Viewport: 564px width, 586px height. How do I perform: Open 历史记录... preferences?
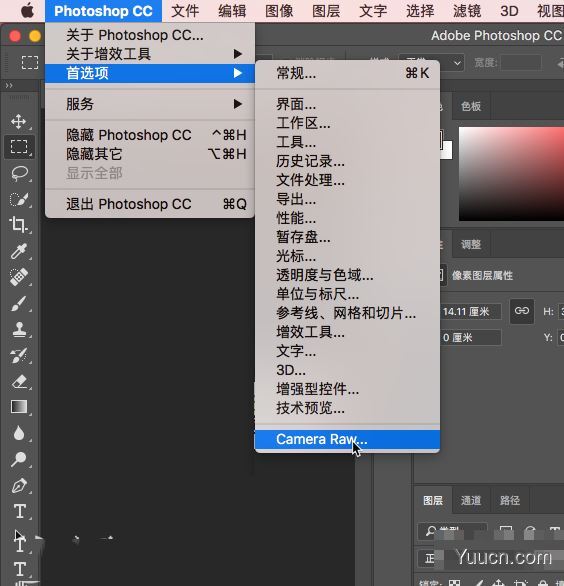347,161
